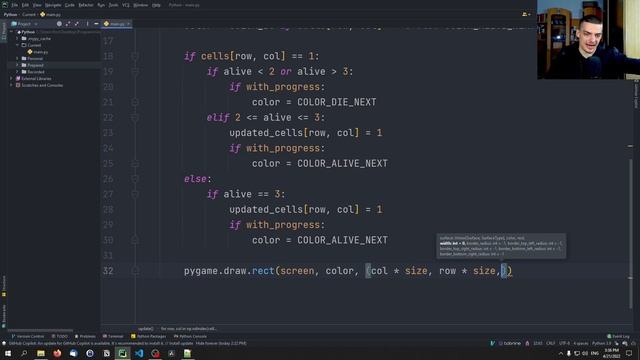Select the main.py editor tab
Viewport: 640px width, 360px height.
coord(116,24)
